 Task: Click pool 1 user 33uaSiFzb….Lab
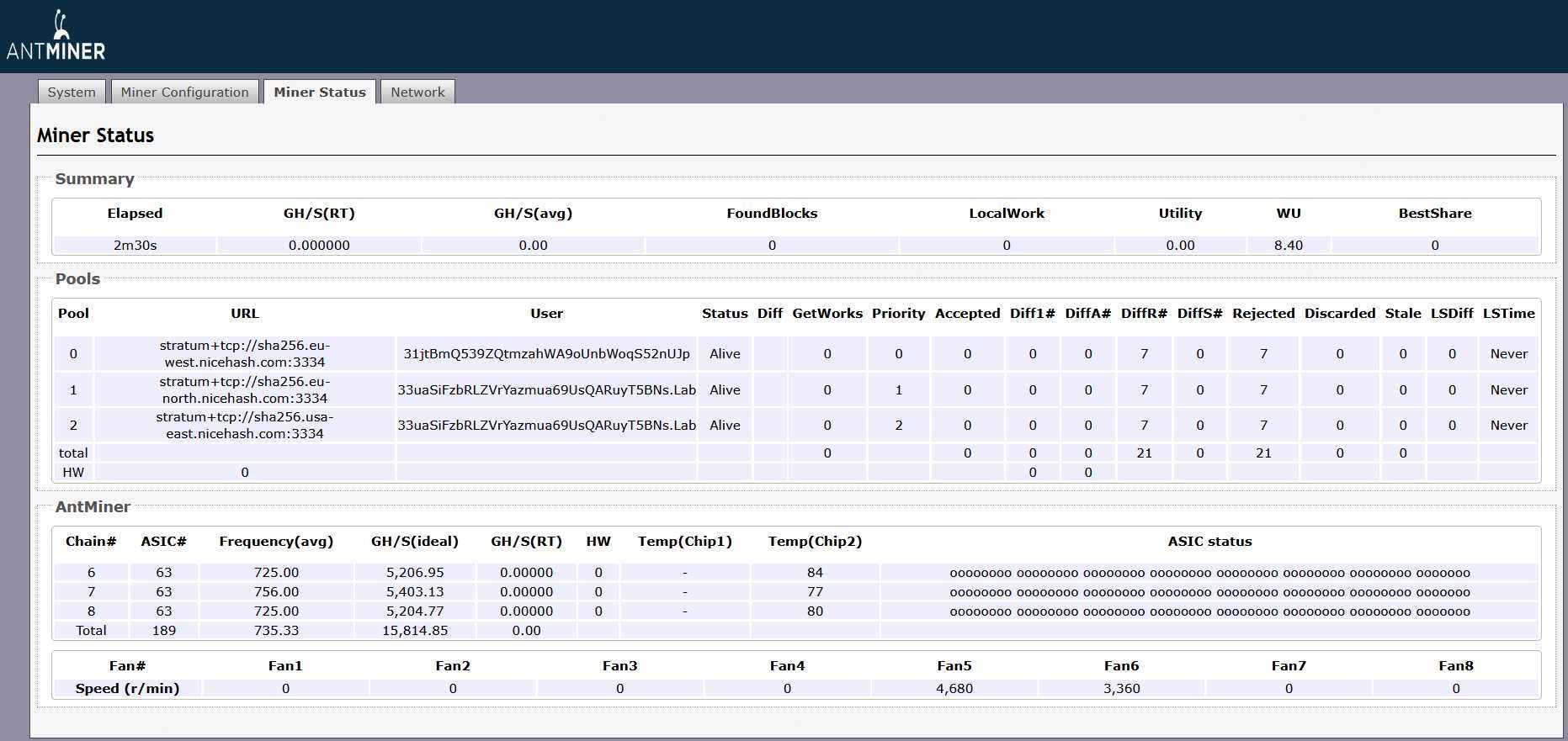pyautogui.click(x=546, y=389)
